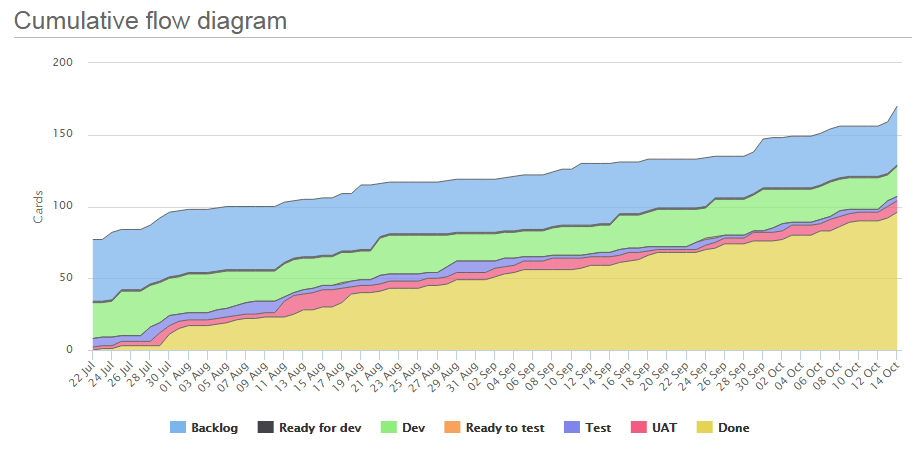Click the Test purple legend swatch

click(572, 428)
